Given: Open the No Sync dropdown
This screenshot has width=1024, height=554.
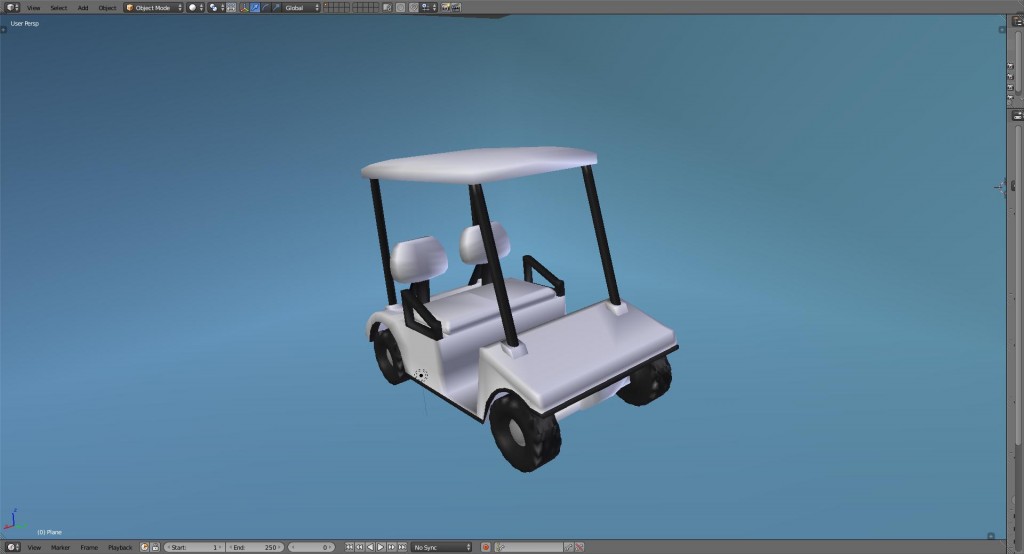Looking at the screenshot, I should pos(441,547).
